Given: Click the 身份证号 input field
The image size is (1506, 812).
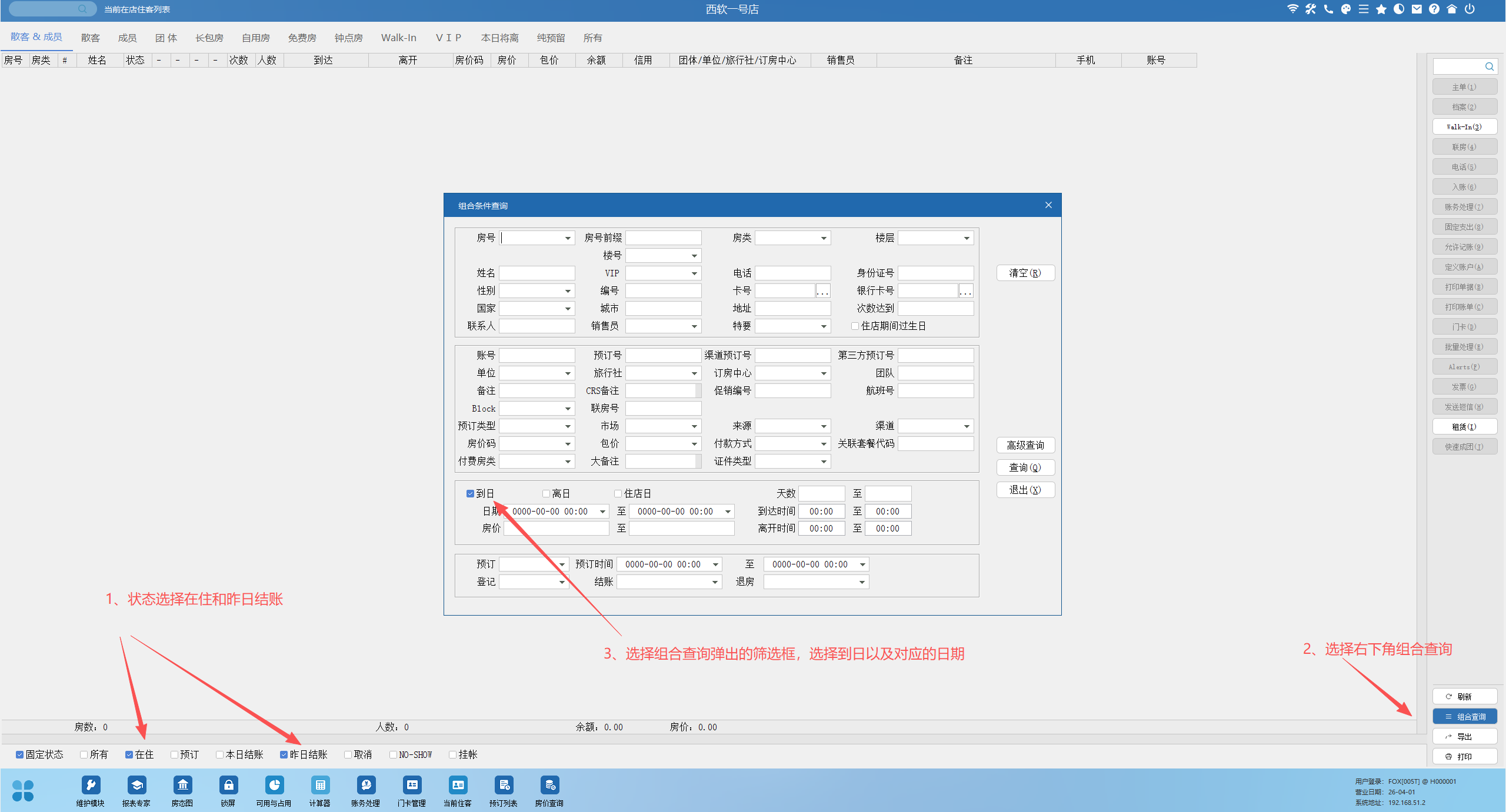Looking at the screenshot, I should [935, 273].
